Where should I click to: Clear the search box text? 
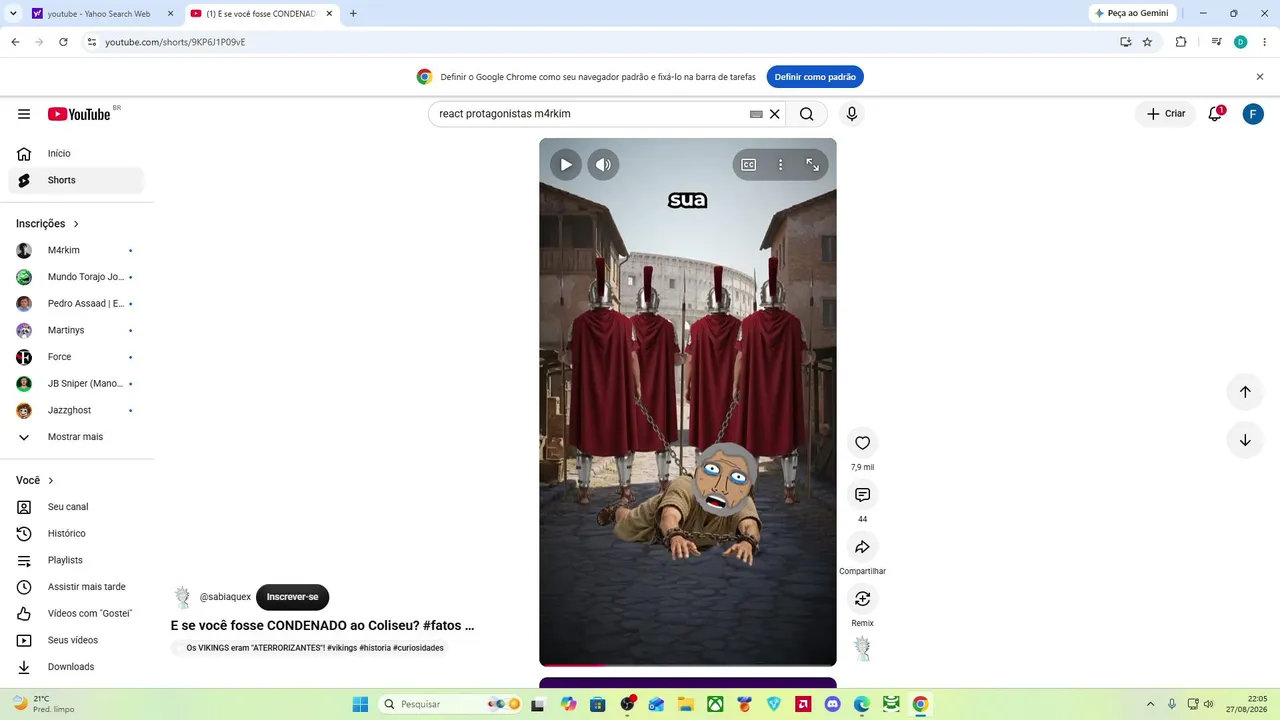click(774, 114)
